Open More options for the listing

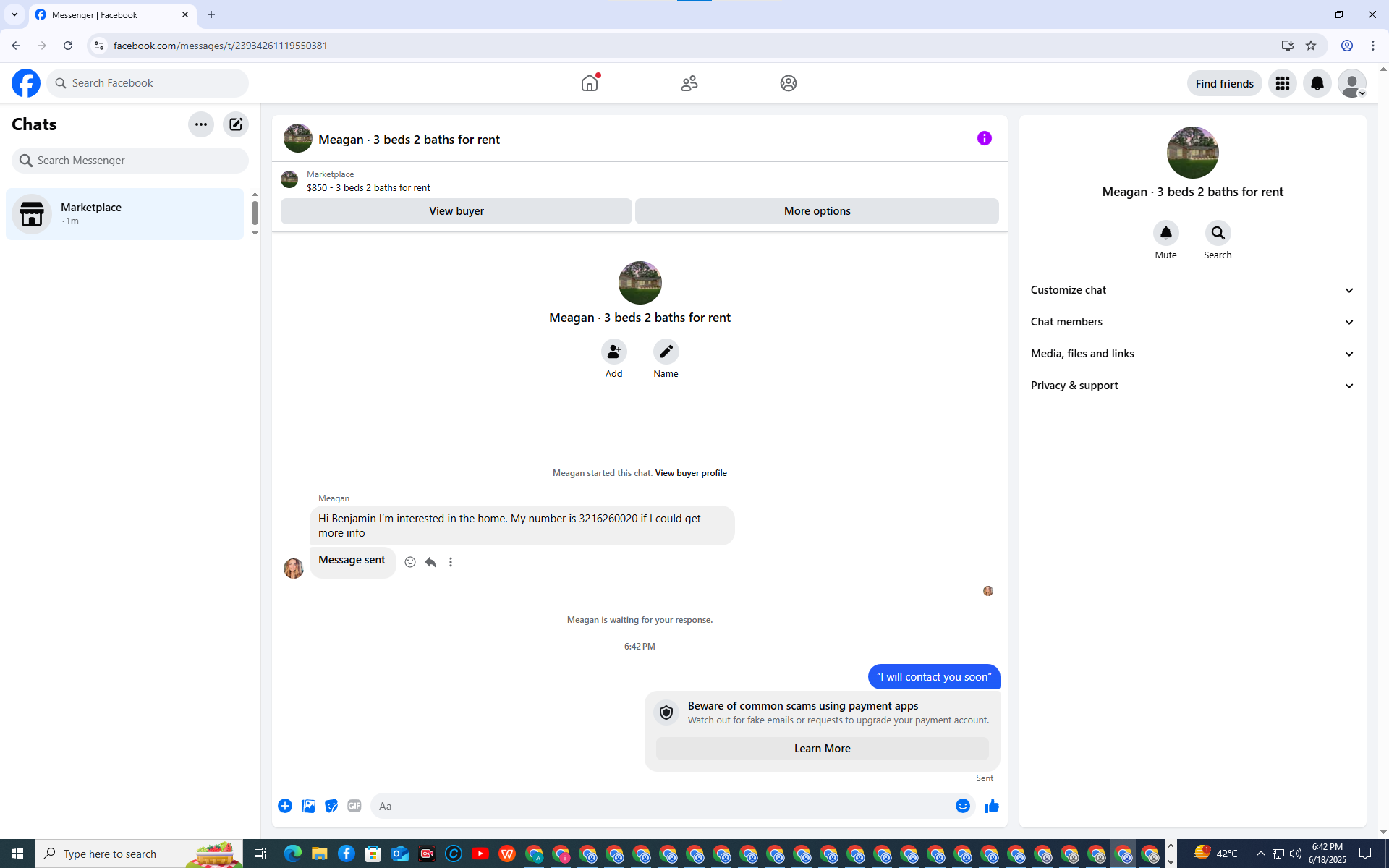pos(817,211)
